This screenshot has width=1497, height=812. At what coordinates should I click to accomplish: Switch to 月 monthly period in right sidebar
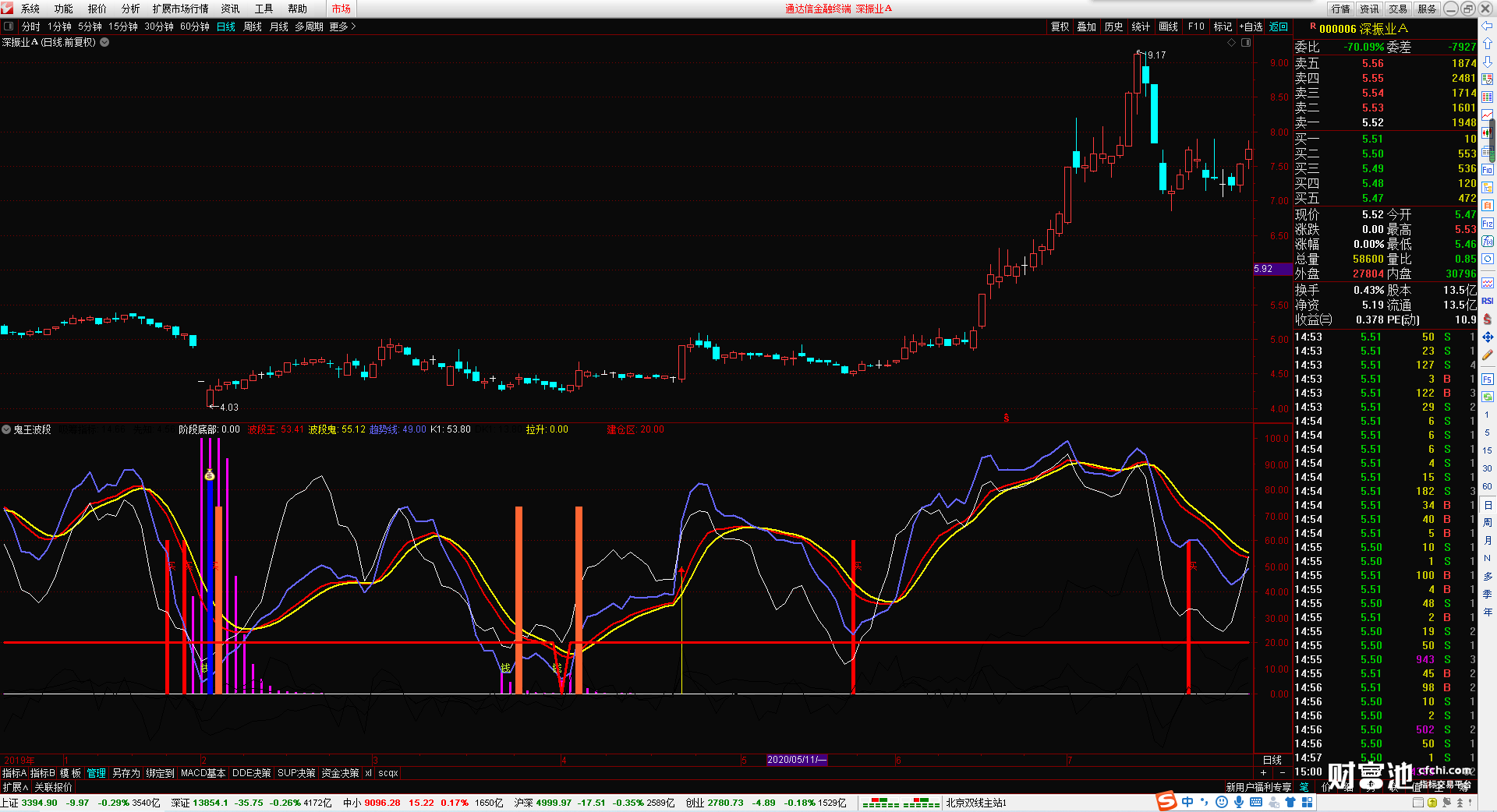(x=1487, y=540)
